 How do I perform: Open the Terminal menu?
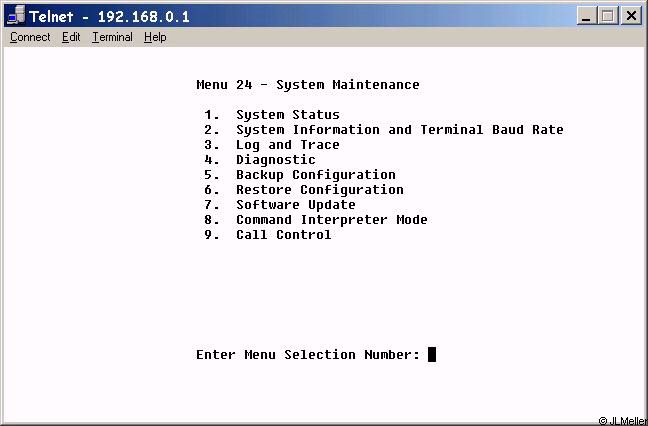pos(112,37)
